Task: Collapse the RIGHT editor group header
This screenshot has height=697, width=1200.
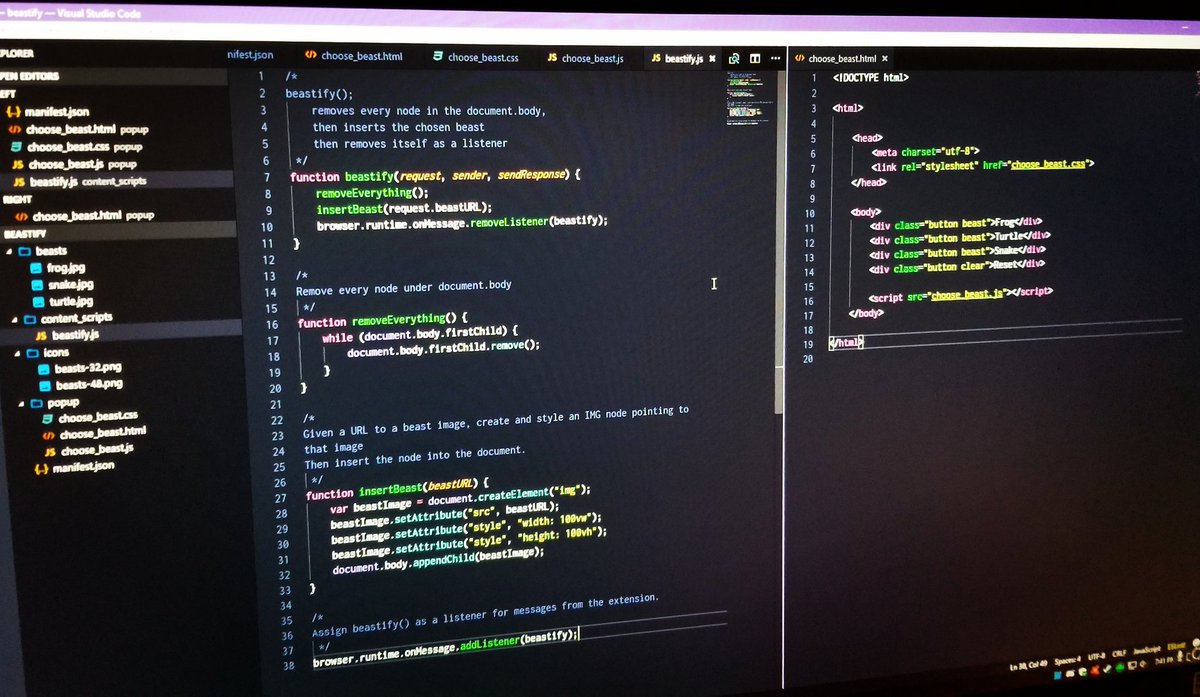Action: coord(16,199)
